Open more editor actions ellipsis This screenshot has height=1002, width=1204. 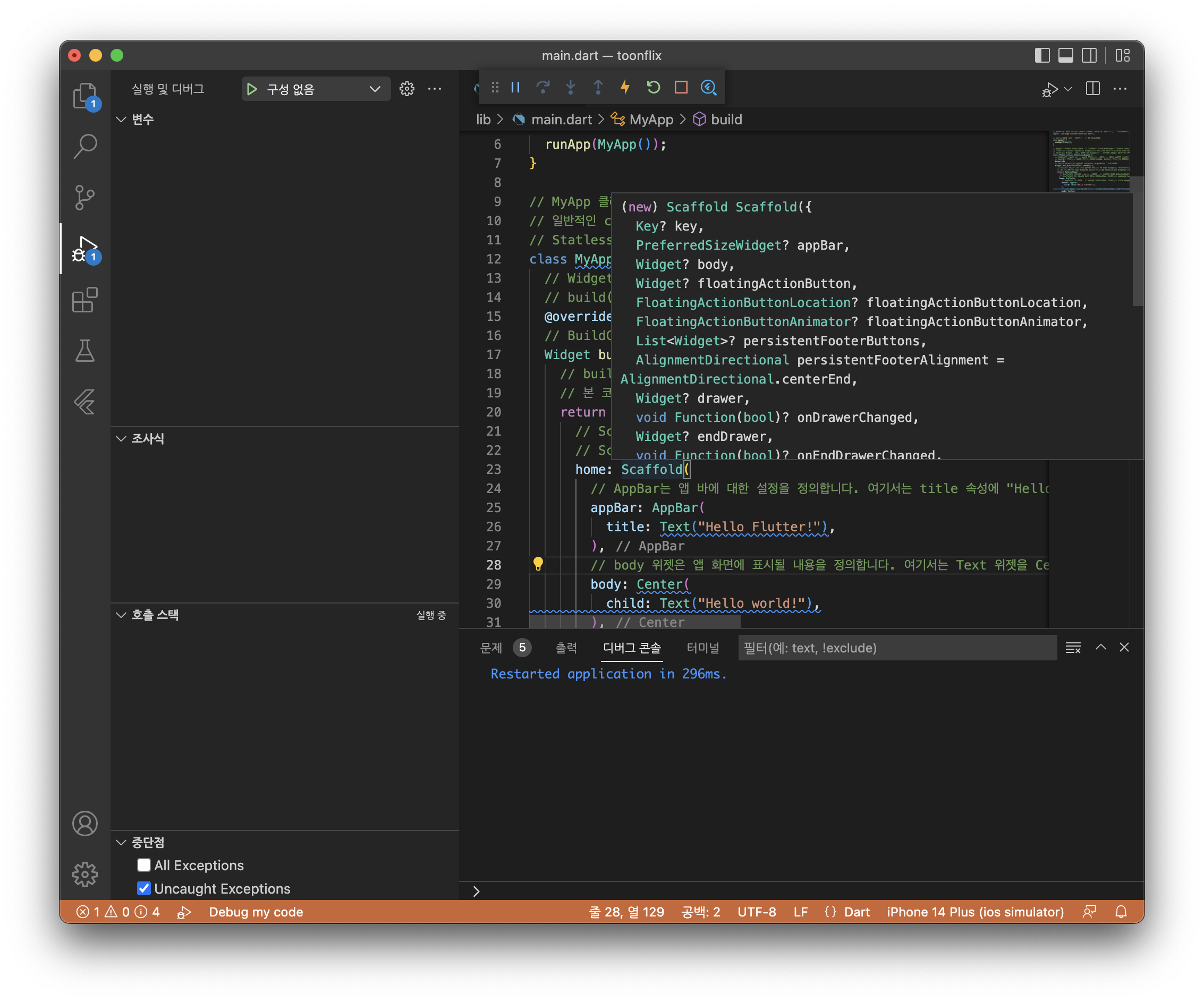point(1120,89)
